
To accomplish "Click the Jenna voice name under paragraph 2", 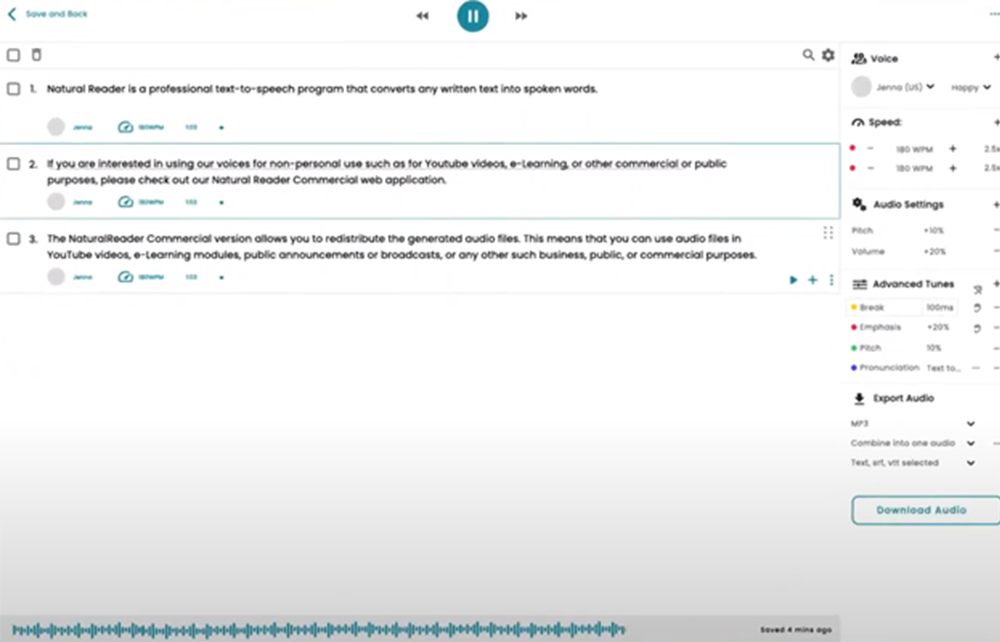I will (82, 202).
